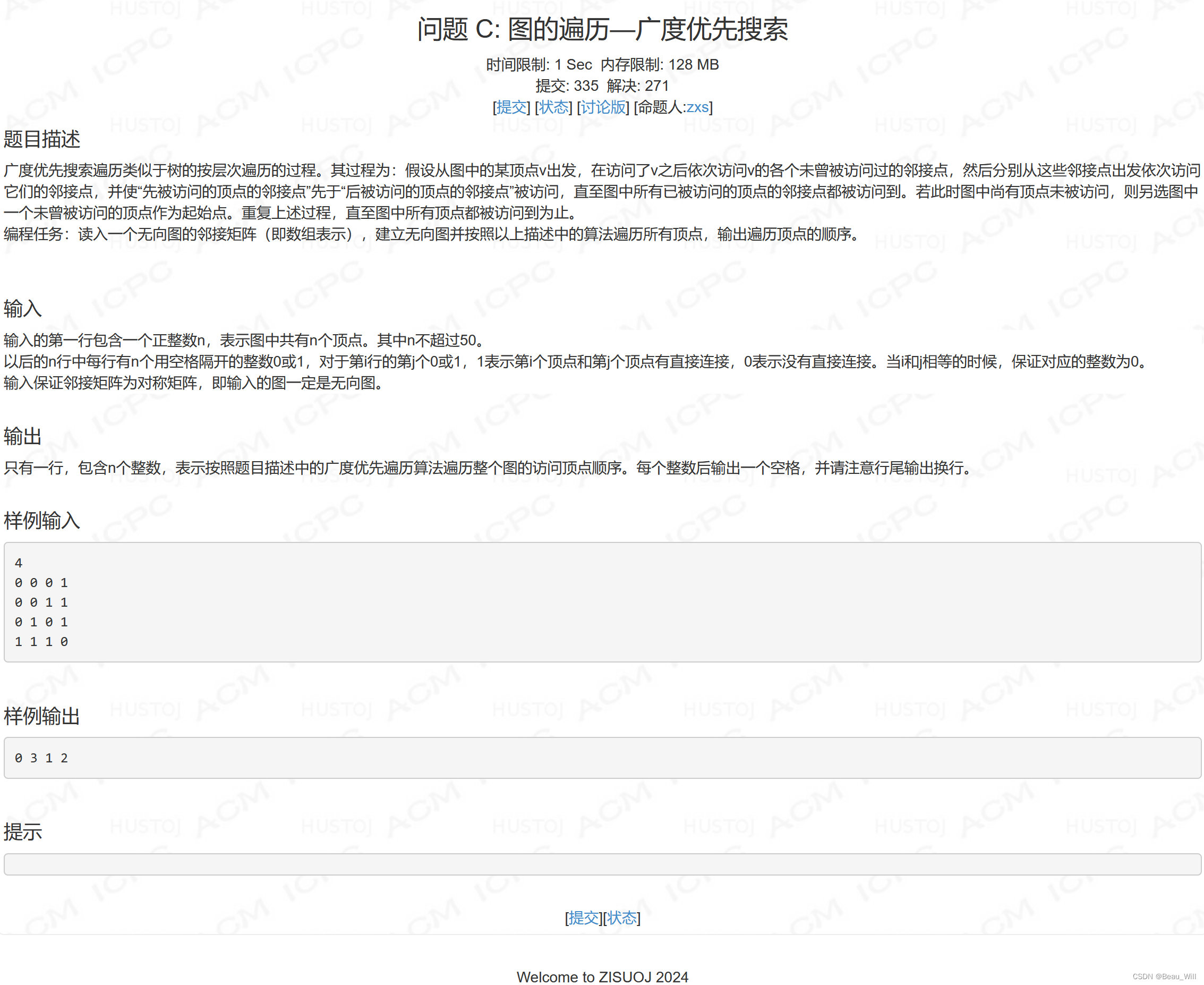The image size is (1204, 985).
Task: Visit the 讨论版 discussion board
Action: click(601, 107)
